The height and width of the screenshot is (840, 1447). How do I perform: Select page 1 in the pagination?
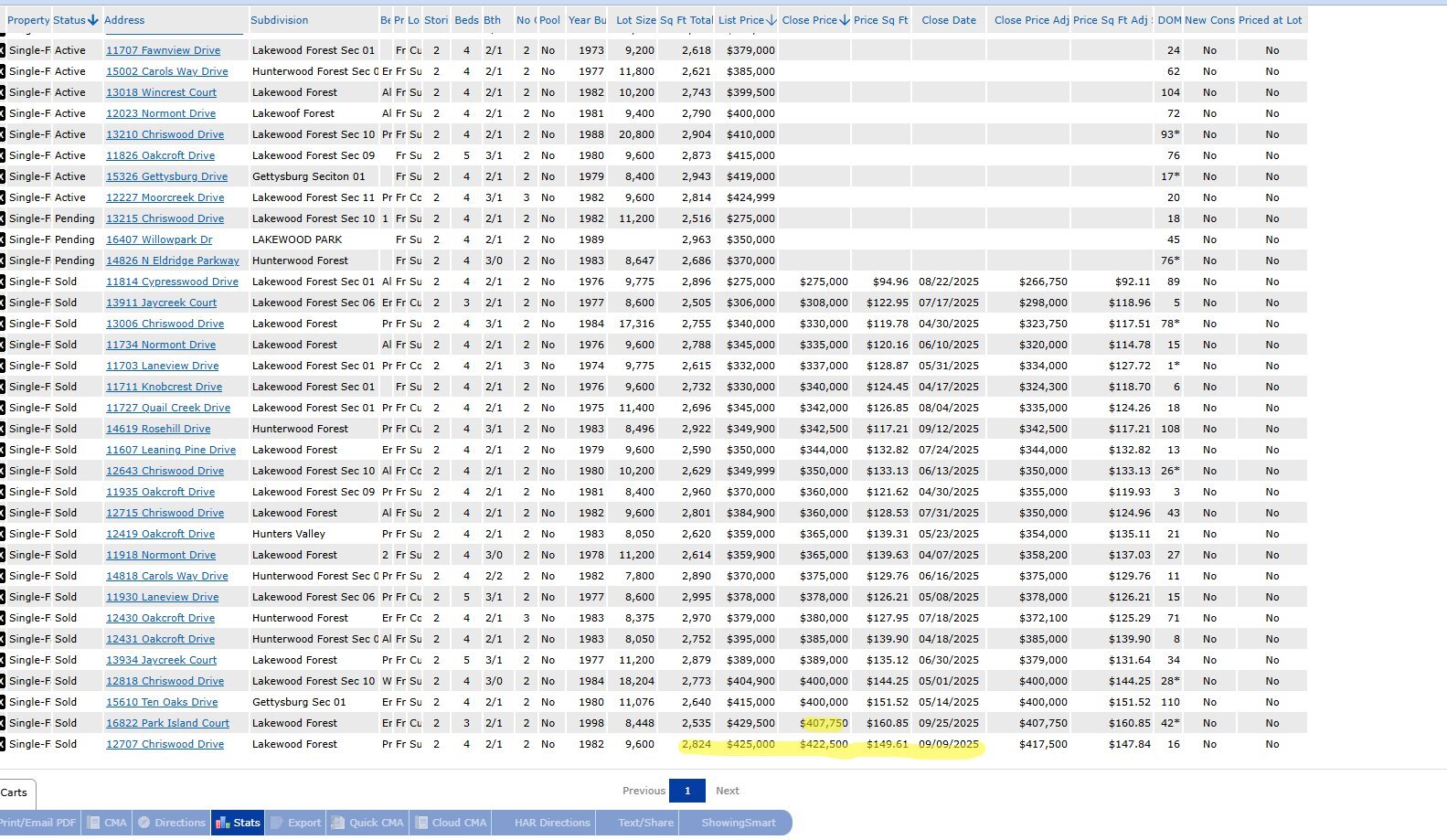[687, 791]
